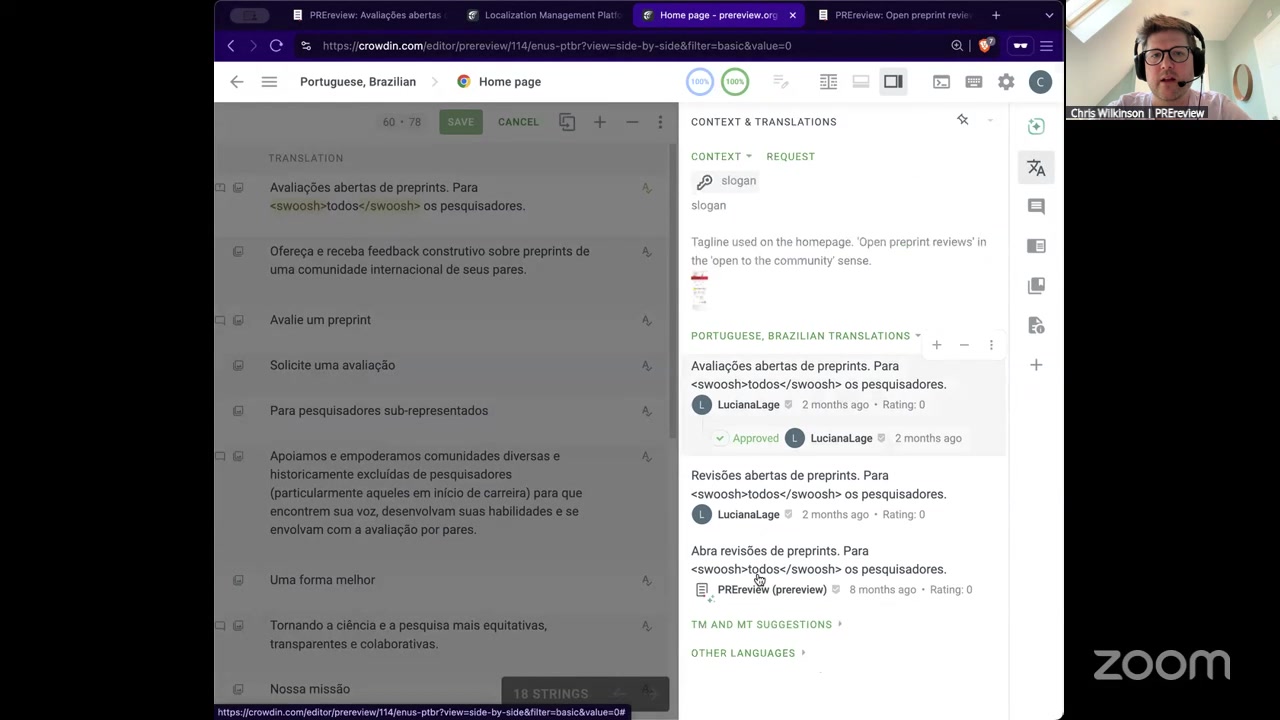Open the comments panel in the right sidebar
1280x720 pixels.
(x=1036, y=206)
